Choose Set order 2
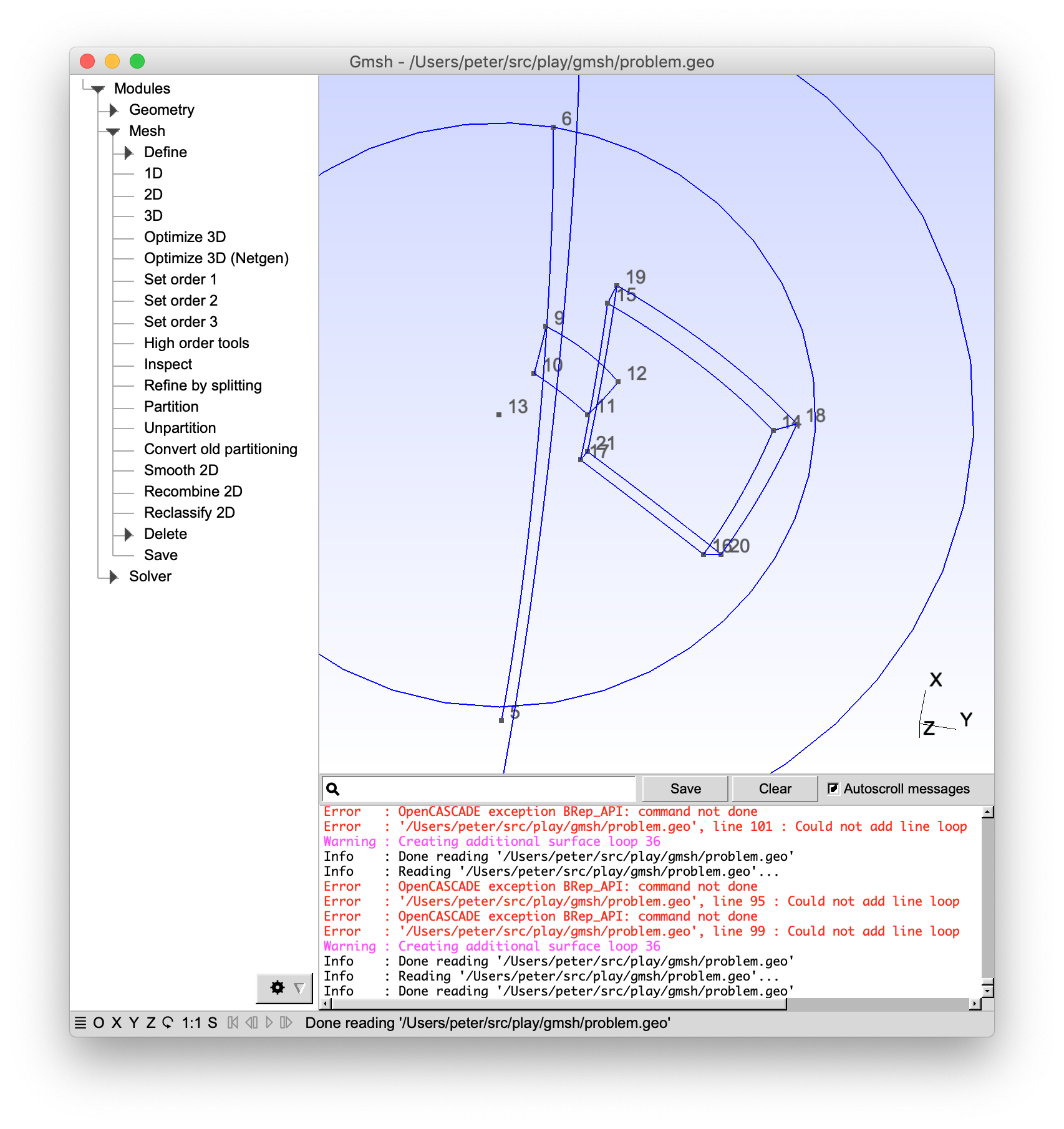The image size is (1064, 1129). click(x=181, y=301)
